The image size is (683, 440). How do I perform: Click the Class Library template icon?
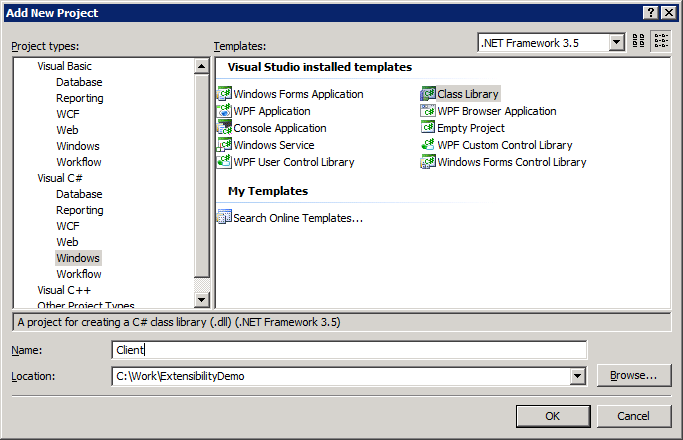click(428, 94)
